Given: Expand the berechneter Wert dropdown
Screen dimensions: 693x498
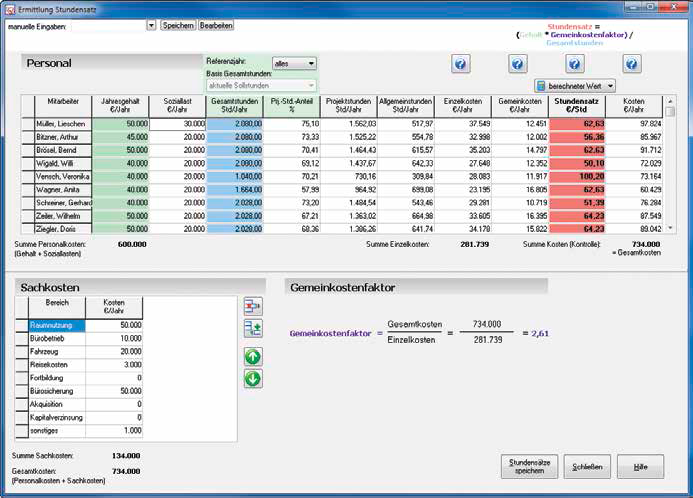Looking at the screenshot, I should click(x=610, y=86).
